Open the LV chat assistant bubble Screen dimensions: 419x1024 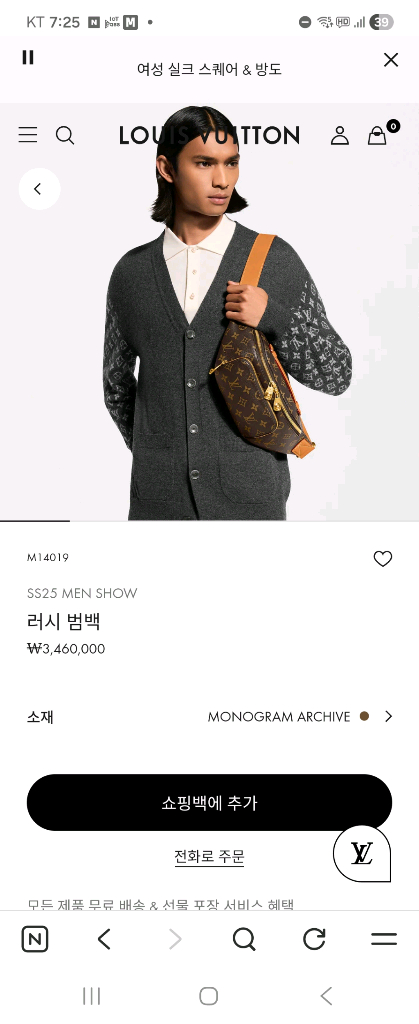(x=362, y=853)
